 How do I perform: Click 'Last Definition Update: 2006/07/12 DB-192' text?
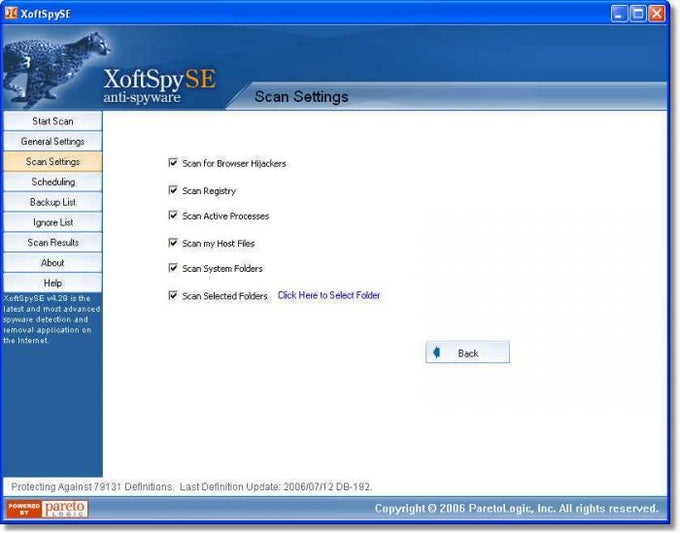(x=276, y=487)
